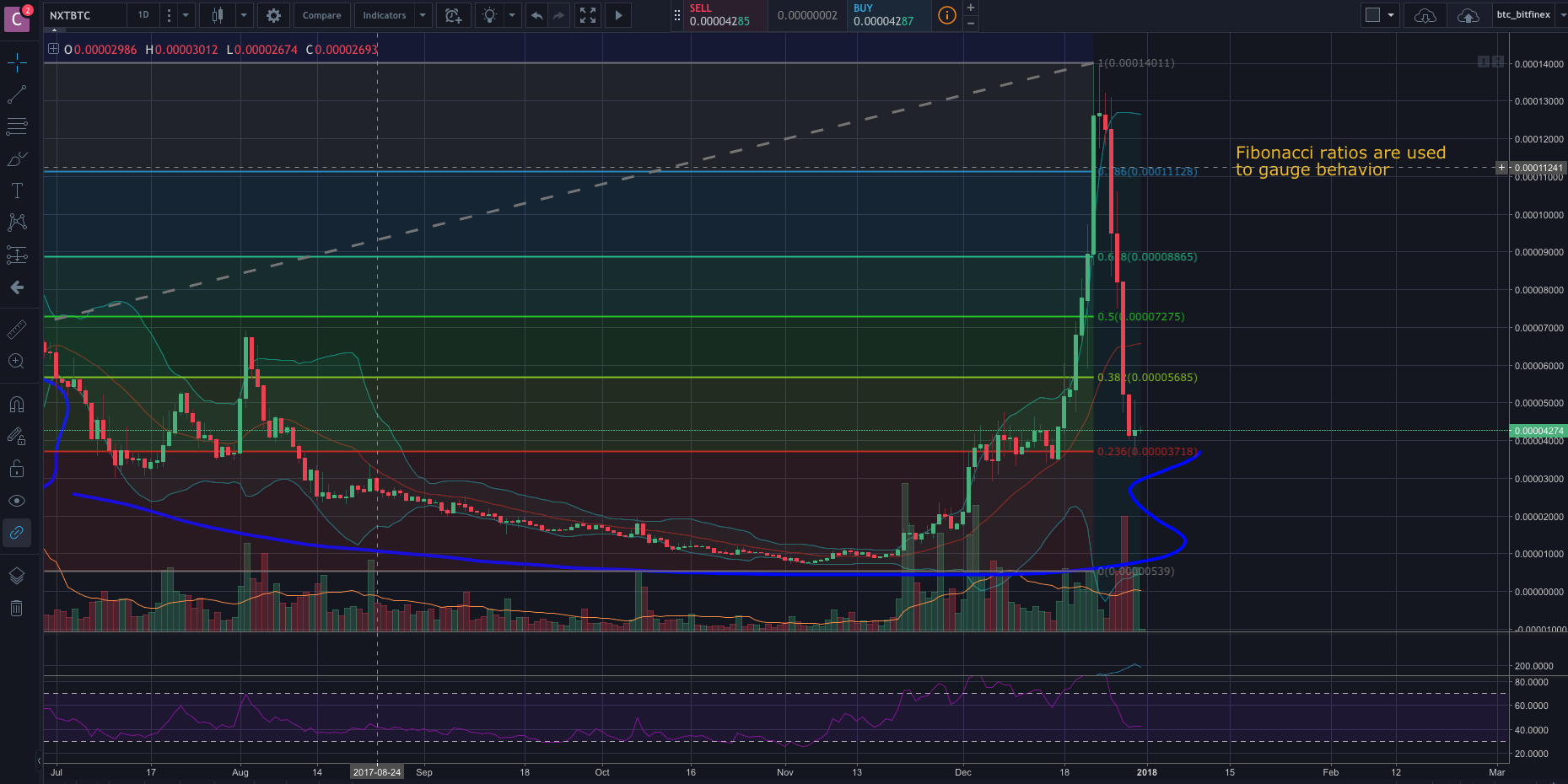The image size is (1568, 784).
Task: Select the single chart layout button
Action: (x=1372, y=15)
